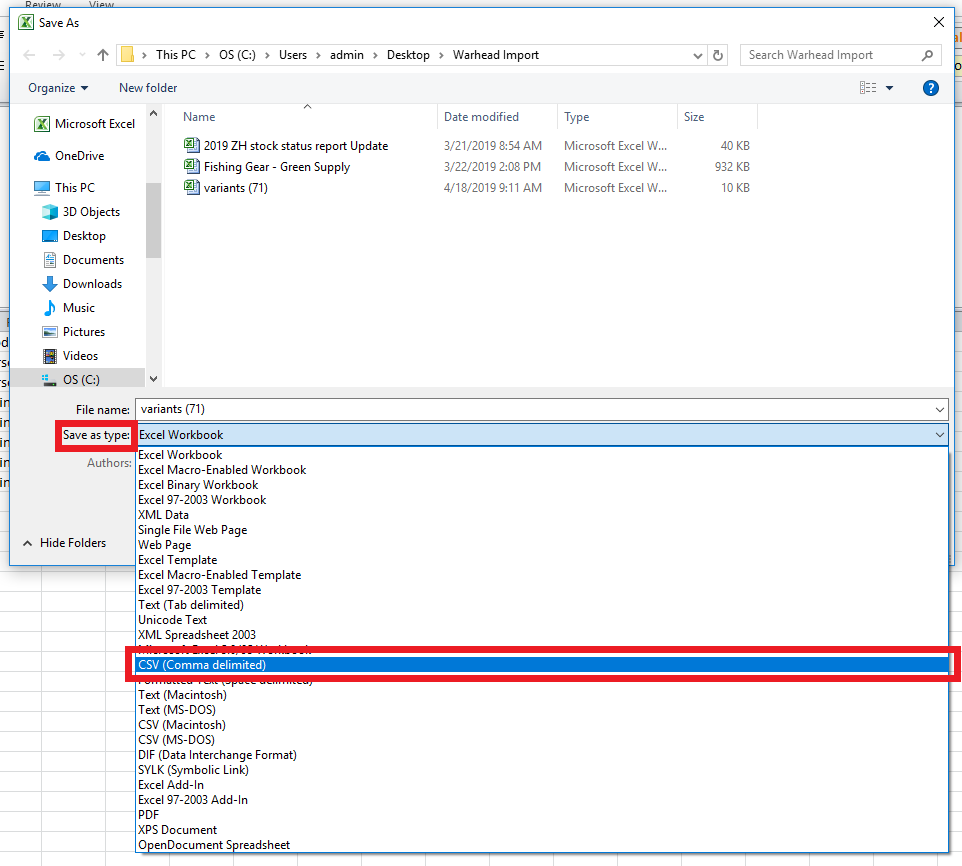Choose OpenDocument Spreadsheet type
This screenshot has width=962, height=866.
point(542,845)
